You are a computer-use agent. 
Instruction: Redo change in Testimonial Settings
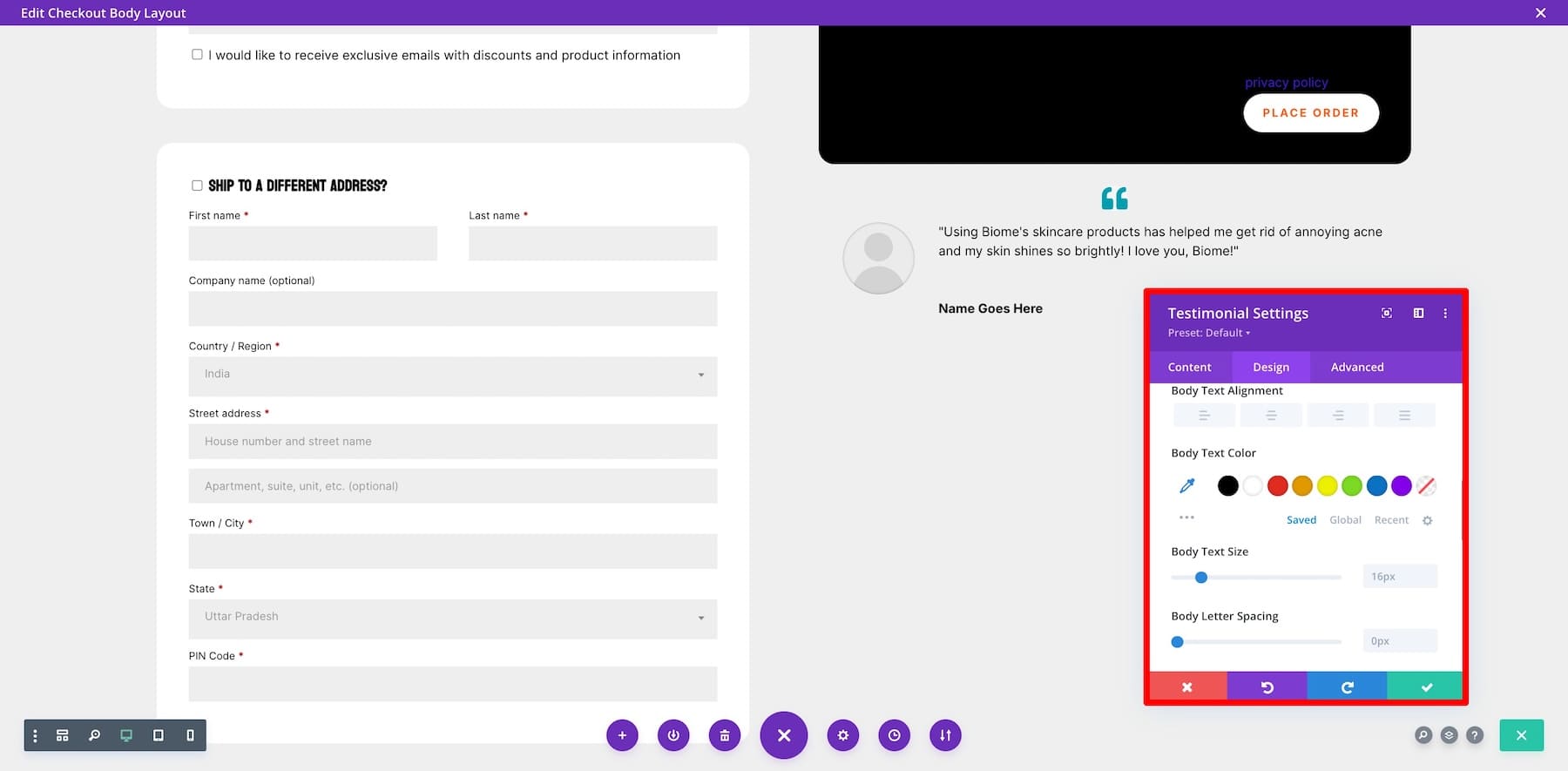(x=1347, y=687)
